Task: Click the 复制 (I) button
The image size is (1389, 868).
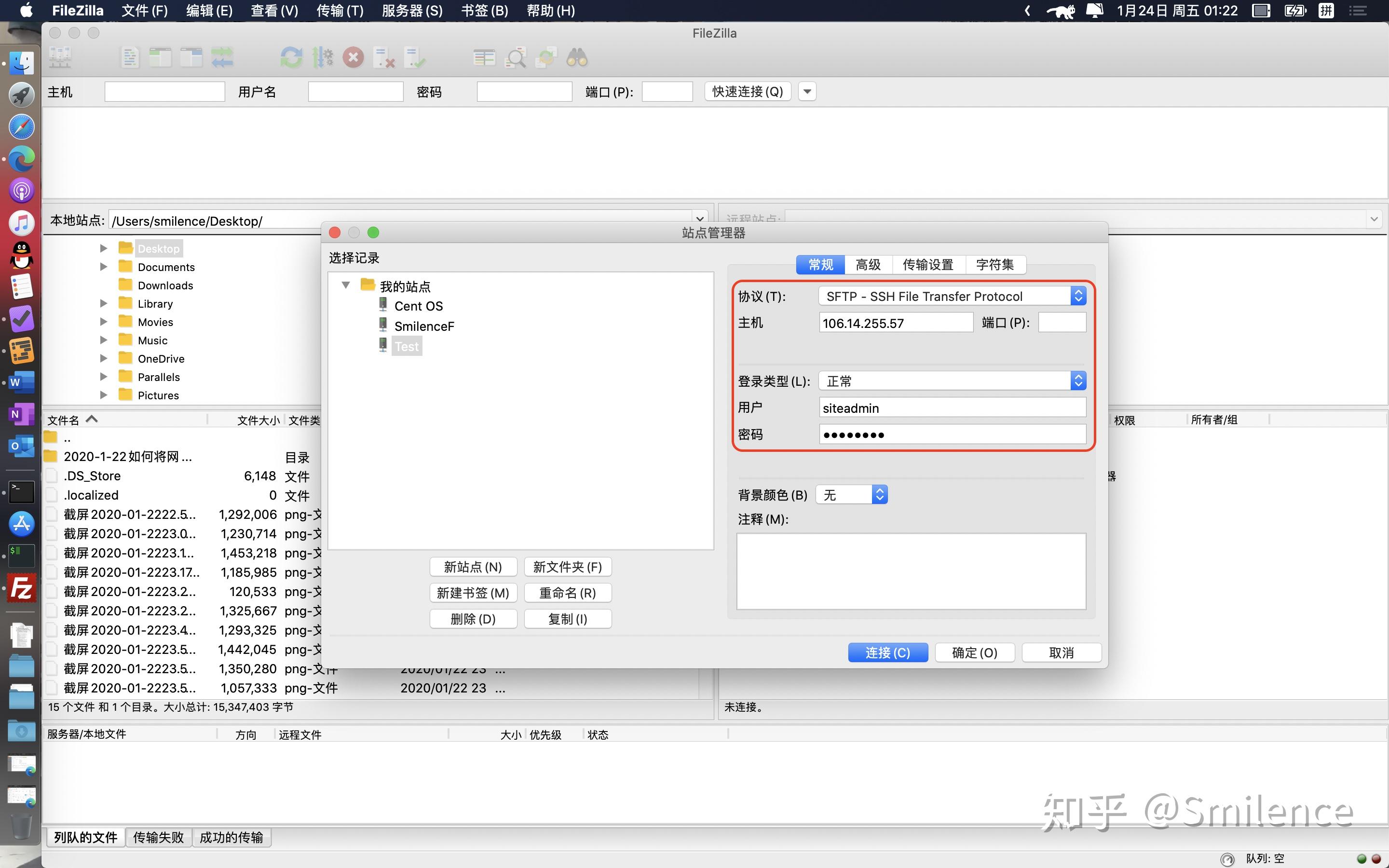Action: (568, 619)
